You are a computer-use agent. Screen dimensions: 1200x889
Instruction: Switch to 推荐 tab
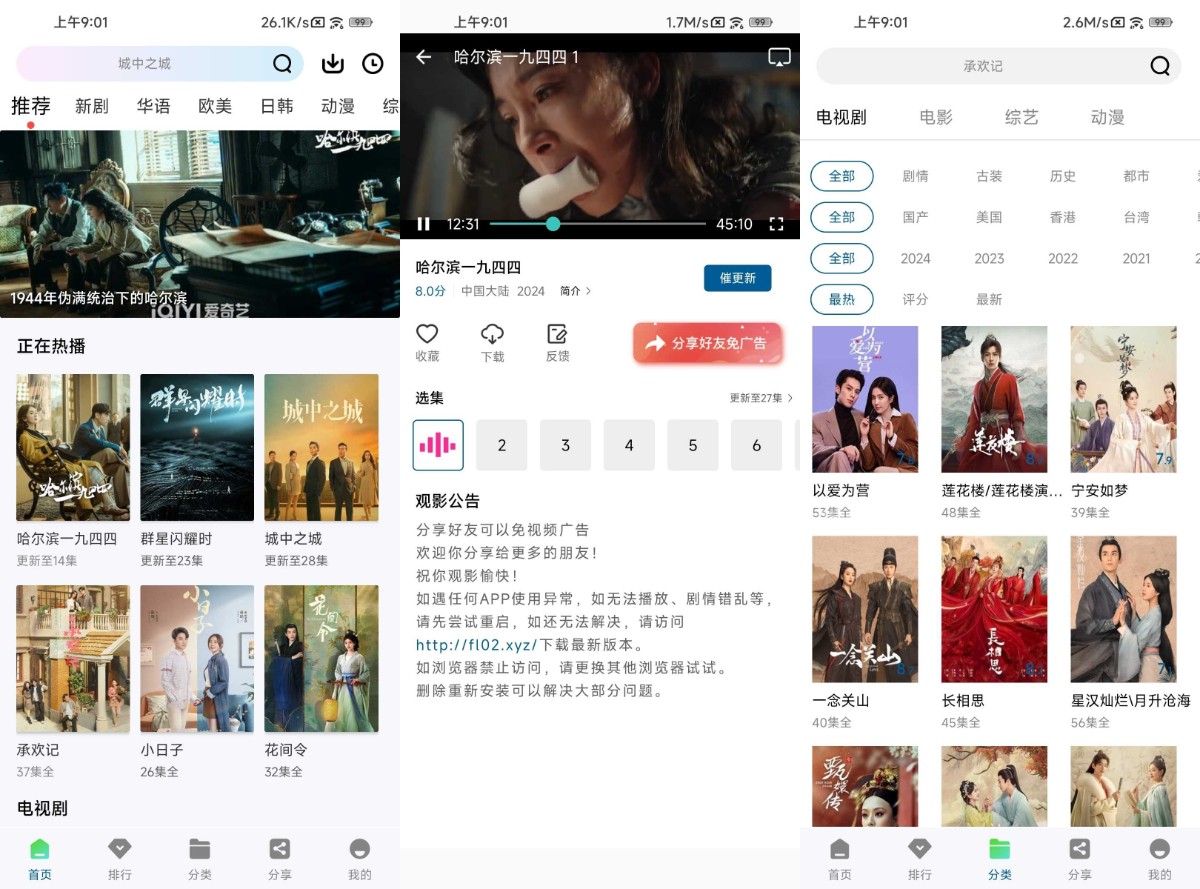click(31, 106)
